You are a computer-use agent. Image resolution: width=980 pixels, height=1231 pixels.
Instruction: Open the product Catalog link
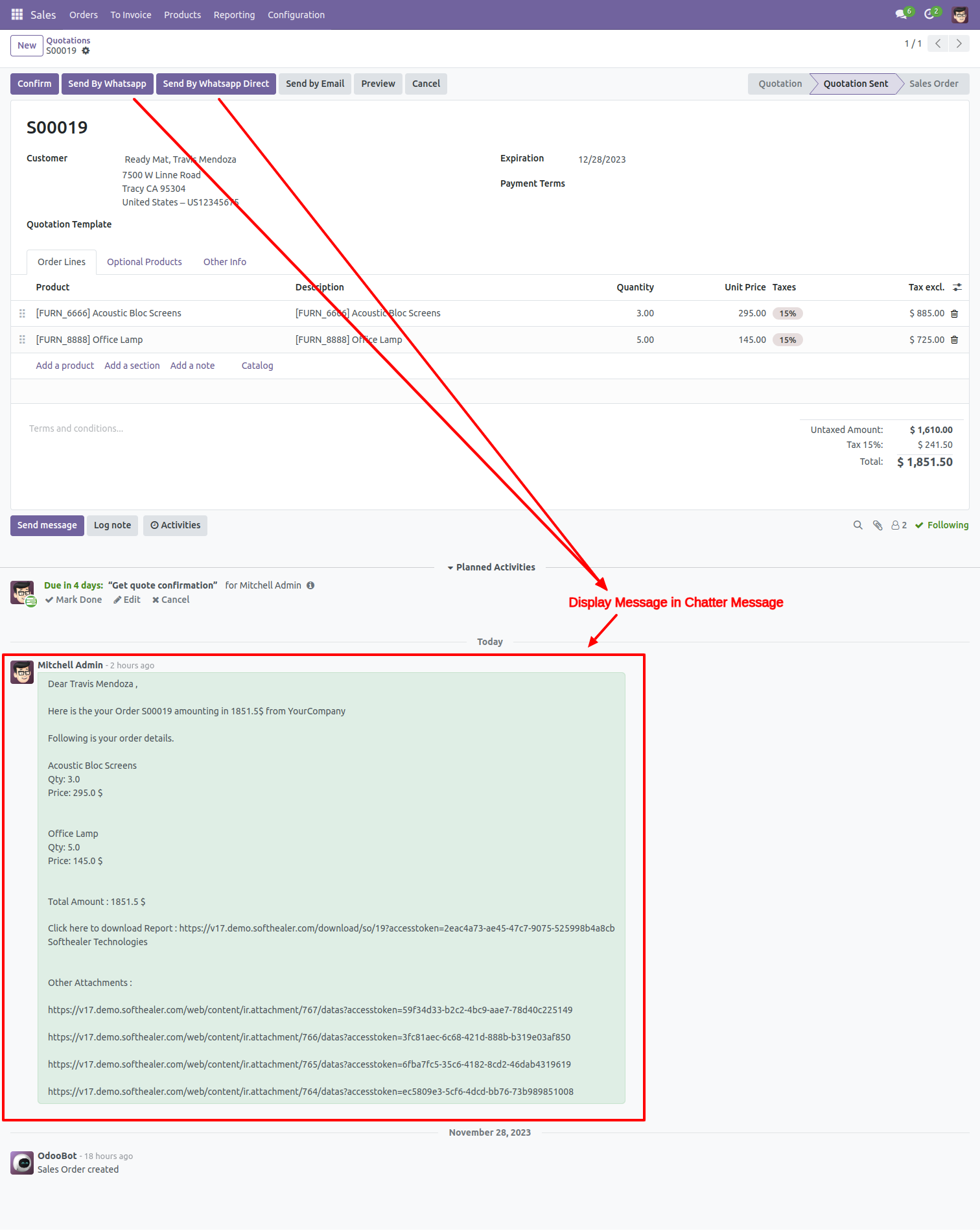[257, 366]
